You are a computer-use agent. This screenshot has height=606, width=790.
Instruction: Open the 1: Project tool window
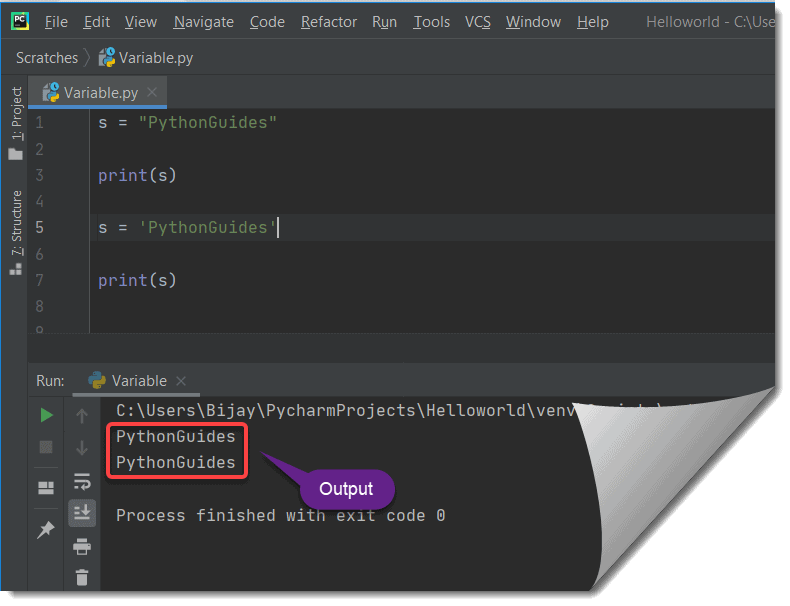pos(17,113)
